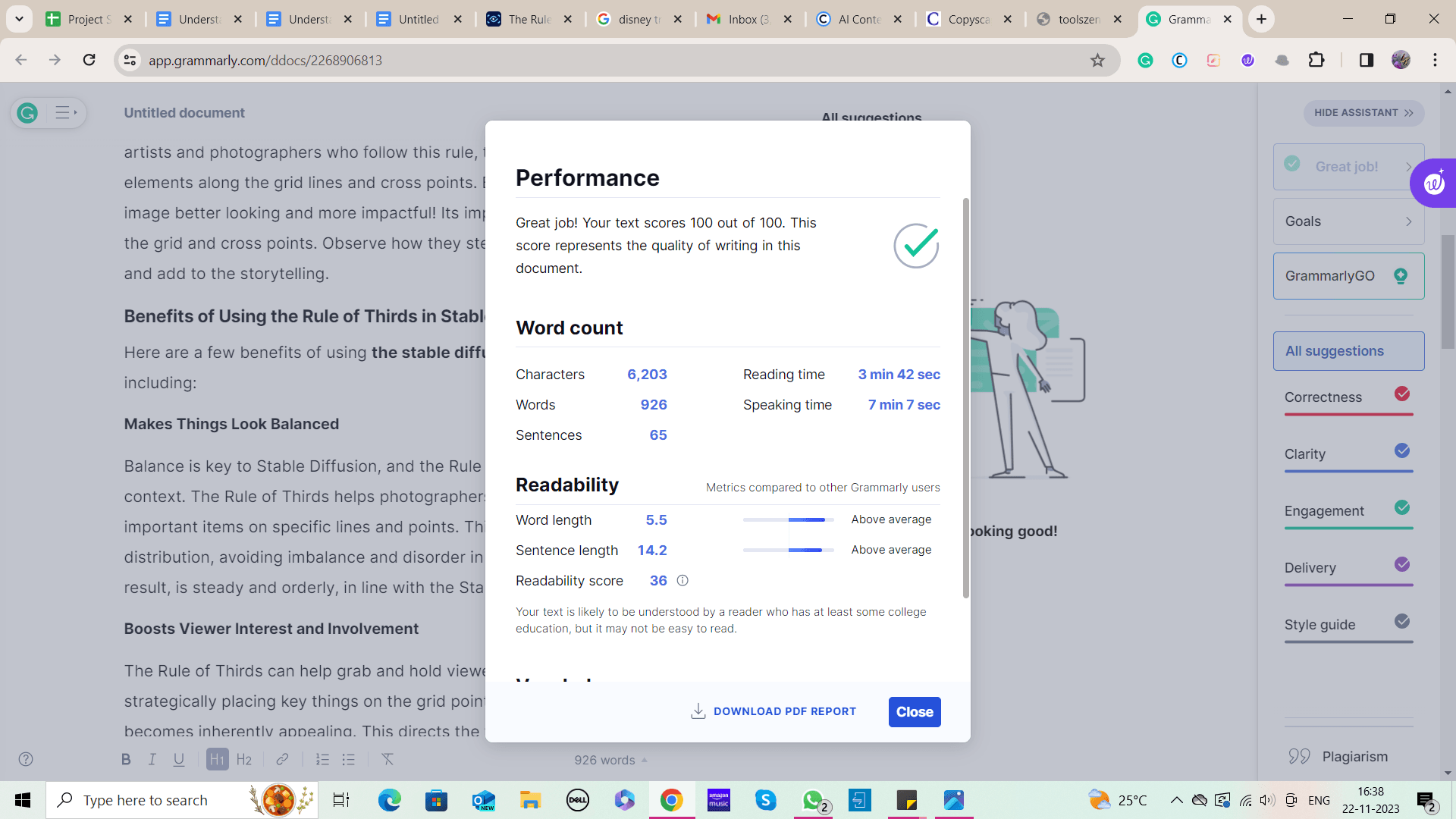Image resolution: width=1456 pixels, height=819 pixels.
Task: Close the Performance dialog
Action: click(x=915, y=712)
